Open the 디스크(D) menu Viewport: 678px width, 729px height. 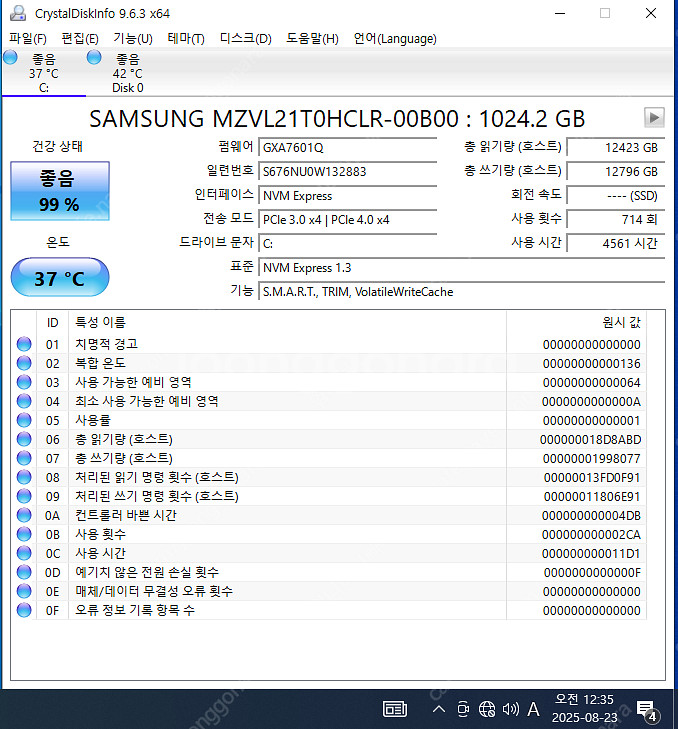[246, 39]
